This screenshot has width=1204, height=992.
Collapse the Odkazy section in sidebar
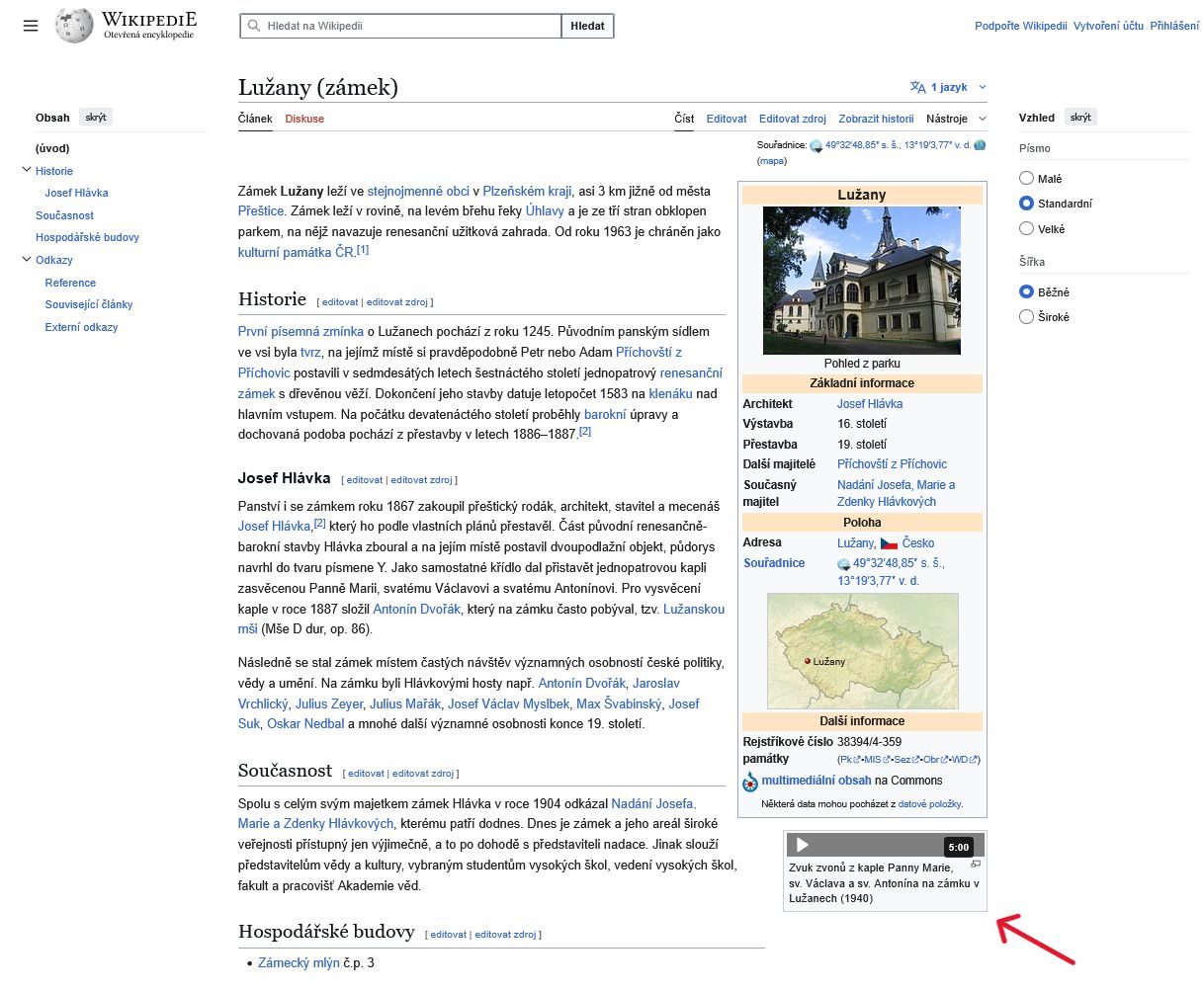(x=26, y=260)
